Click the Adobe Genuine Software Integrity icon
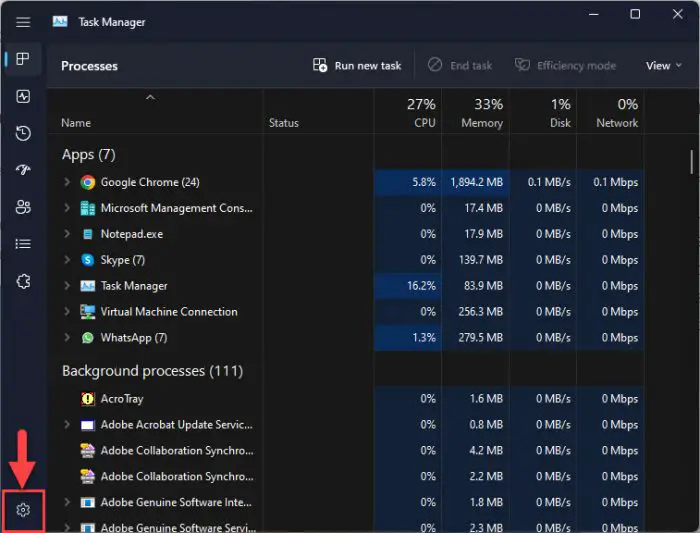Image resolution: width=700 pixels, height=533 pixels. [x=88, y=502]
